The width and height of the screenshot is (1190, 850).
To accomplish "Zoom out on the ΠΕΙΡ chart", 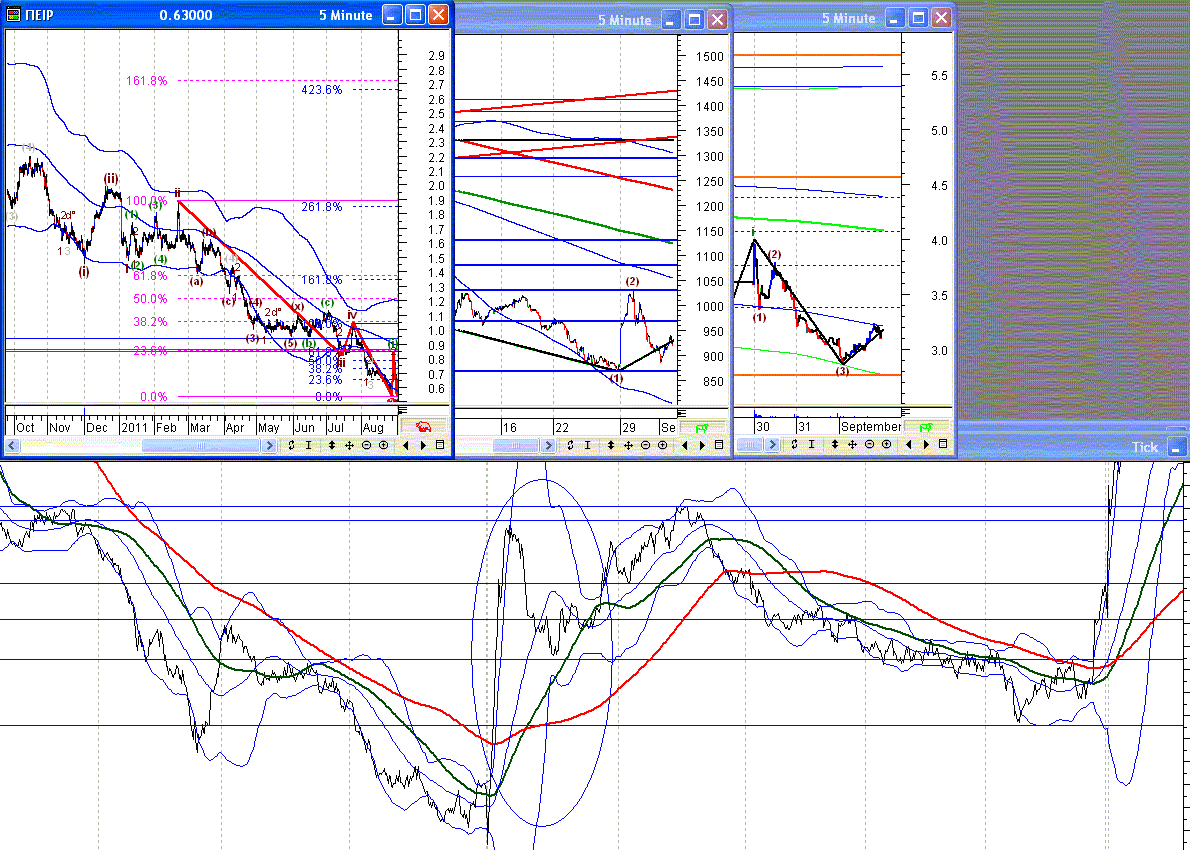I will click(367, 445).
